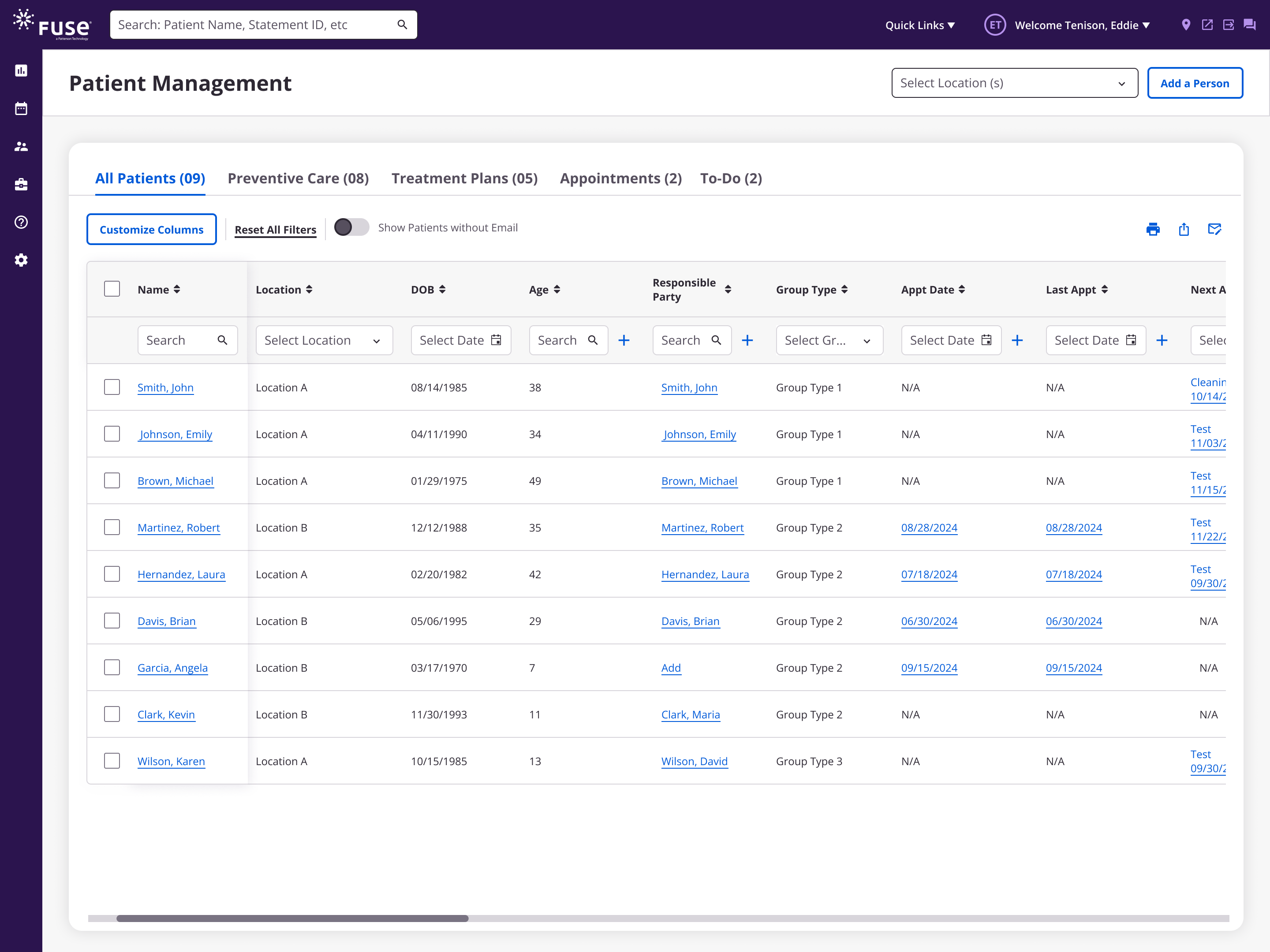The height and width of the screenshot is (952, 1270).
Task: Select the checkbox for Martinez, Robert
Action: [112, 528]
